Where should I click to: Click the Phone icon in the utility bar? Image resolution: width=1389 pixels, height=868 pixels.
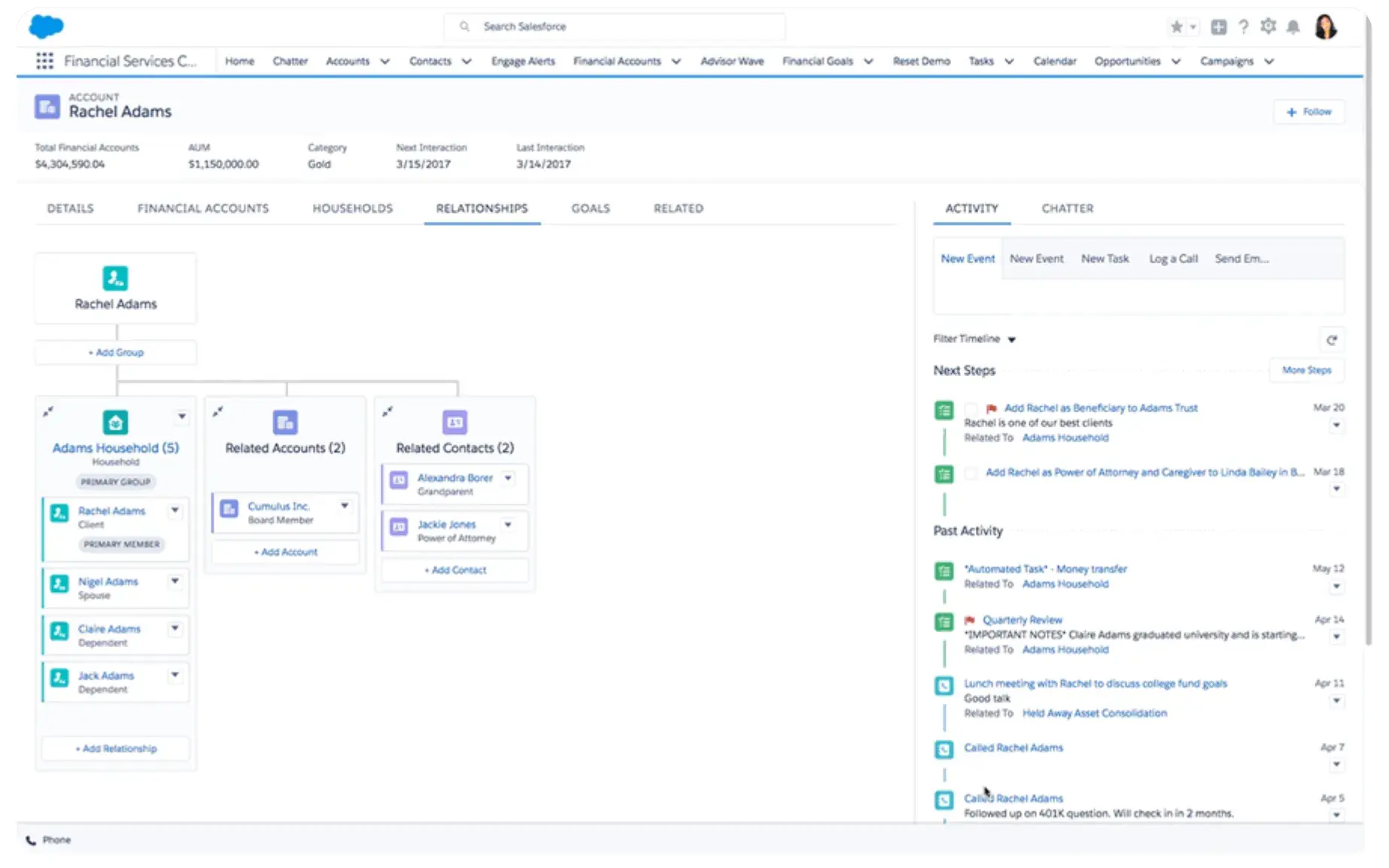tap(30, 839)
